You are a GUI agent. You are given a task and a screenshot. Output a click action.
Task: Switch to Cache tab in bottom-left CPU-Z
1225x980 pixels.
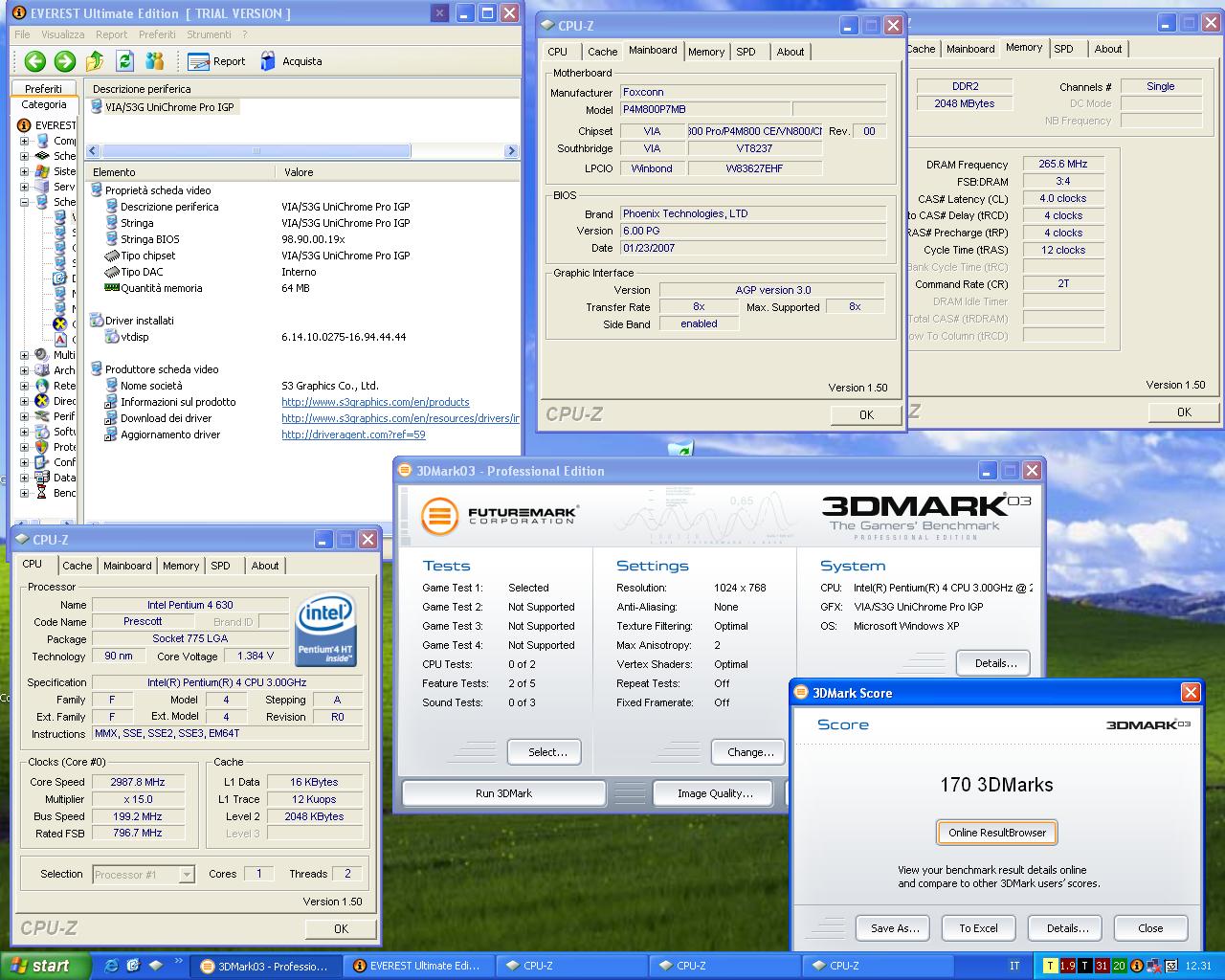tap(77, 566)
